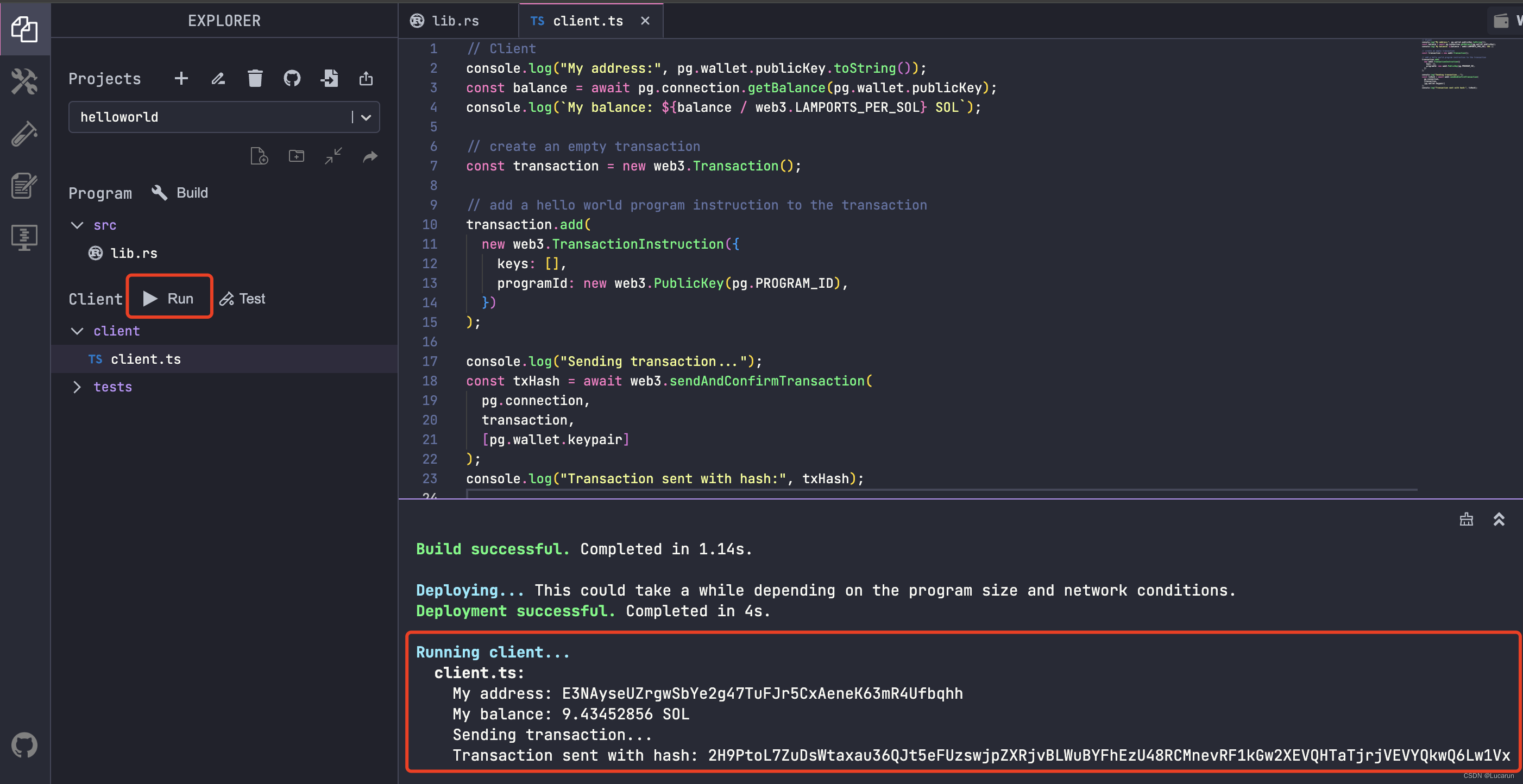Screen dimensions: 1523x784
Task: Click the new file icon
Action: 259,156
